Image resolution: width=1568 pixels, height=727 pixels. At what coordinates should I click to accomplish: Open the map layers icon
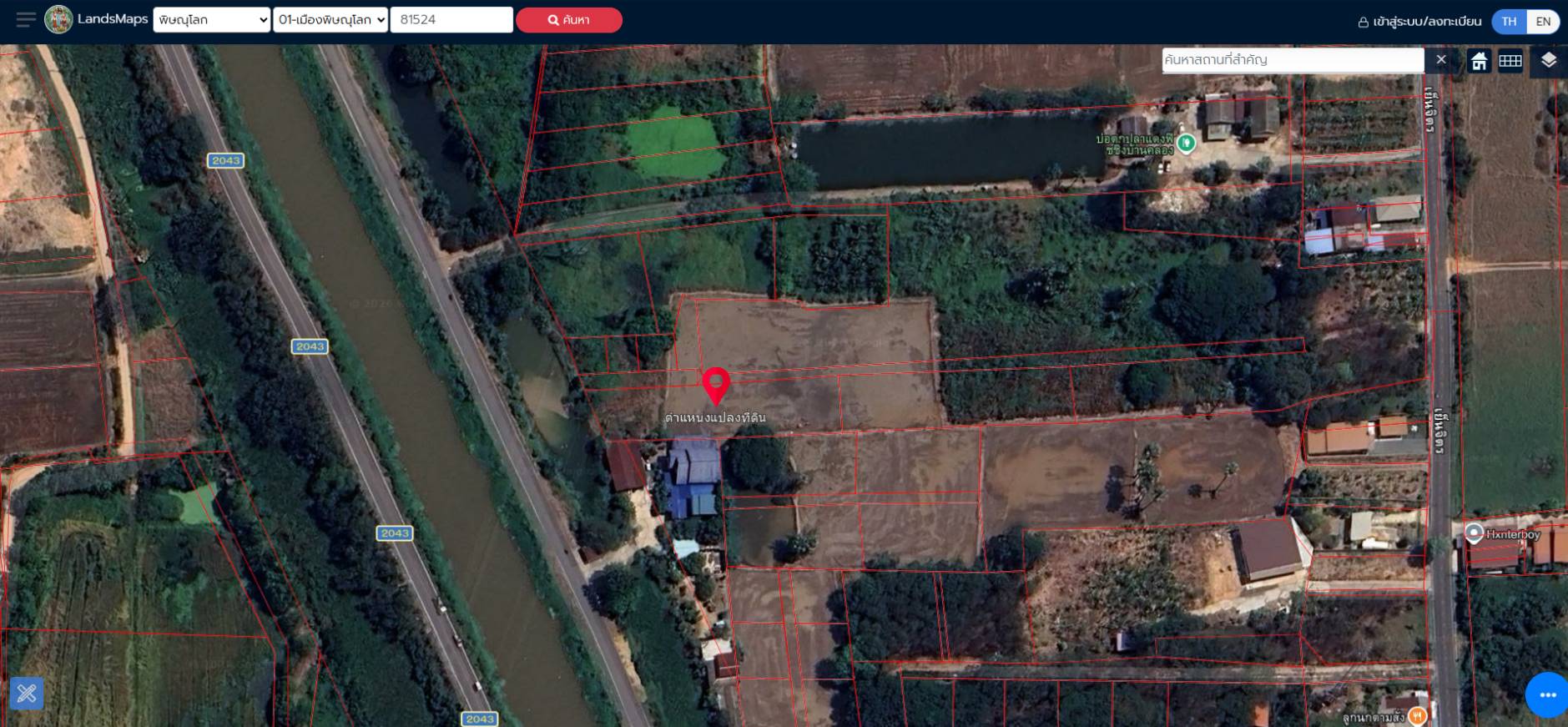1549,61
